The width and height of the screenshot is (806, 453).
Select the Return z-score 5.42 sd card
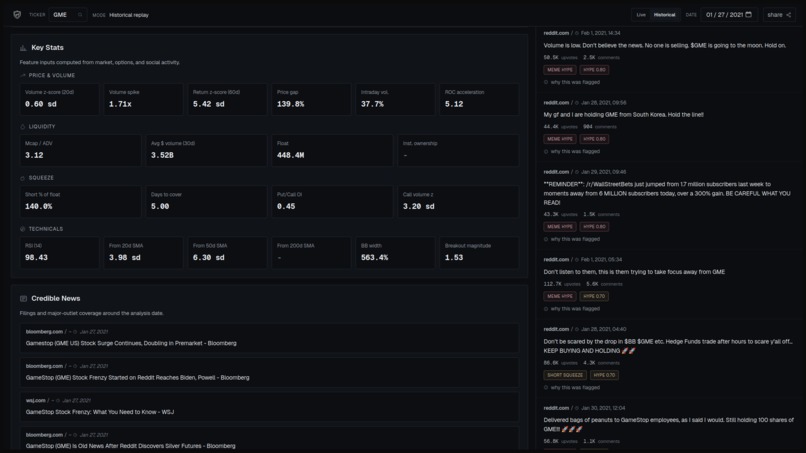pyautogui.click(x=227, y=99)
